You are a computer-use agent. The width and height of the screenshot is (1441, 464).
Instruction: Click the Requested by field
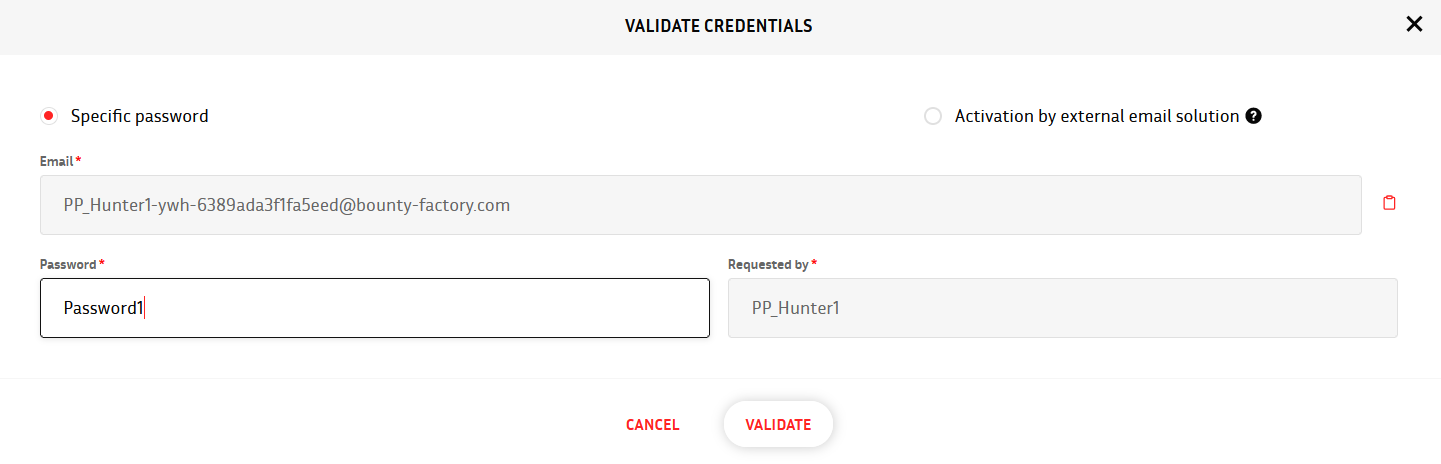pos(1063,308)
